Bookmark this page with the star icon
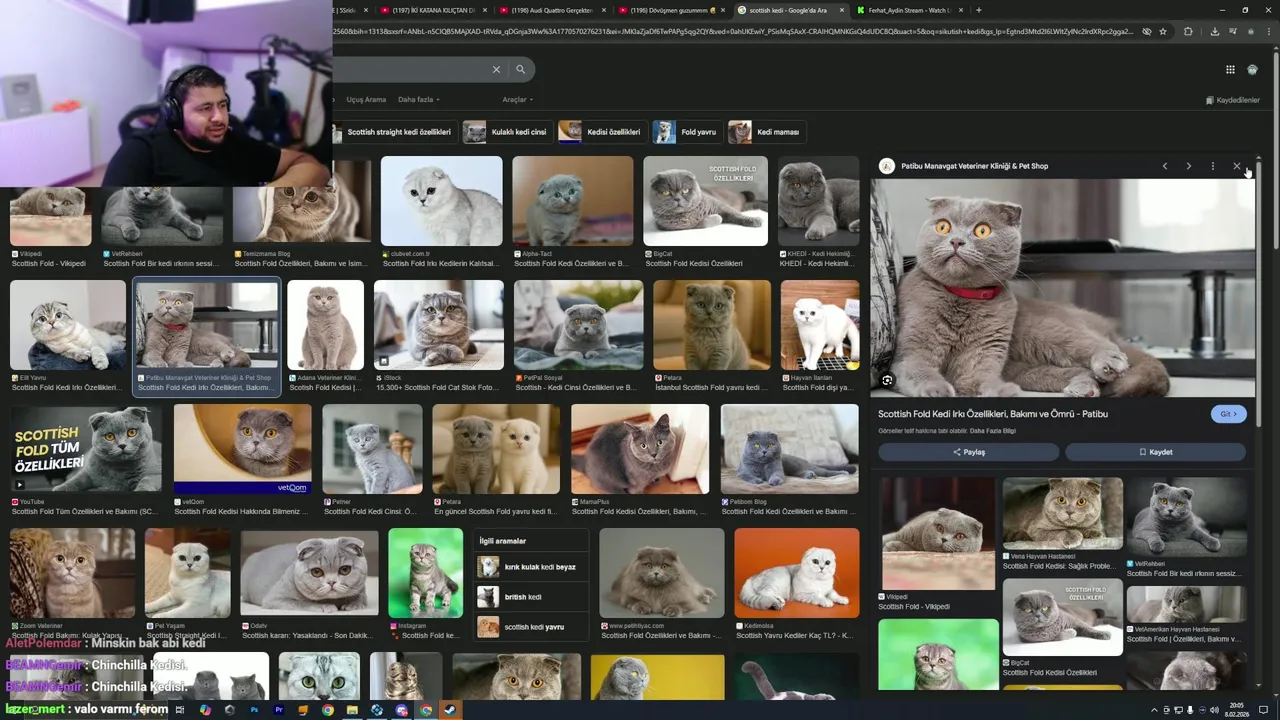Screen dimensions: 1280x720 (1163, 31)
